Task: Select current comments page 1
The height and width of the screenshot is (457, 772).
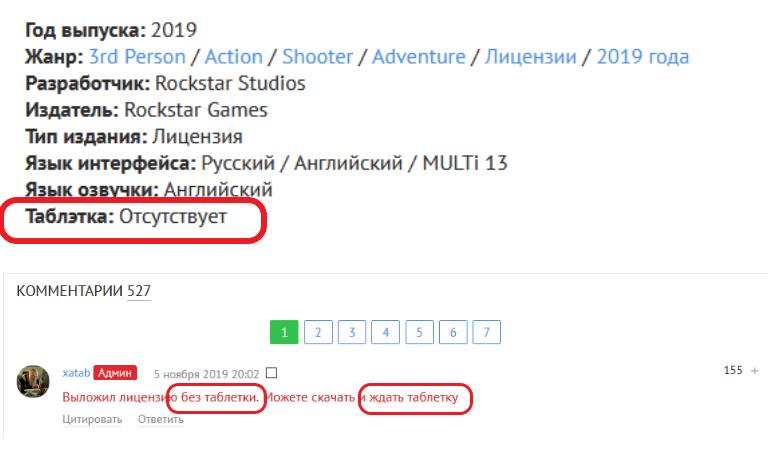Action: [284, 332]
